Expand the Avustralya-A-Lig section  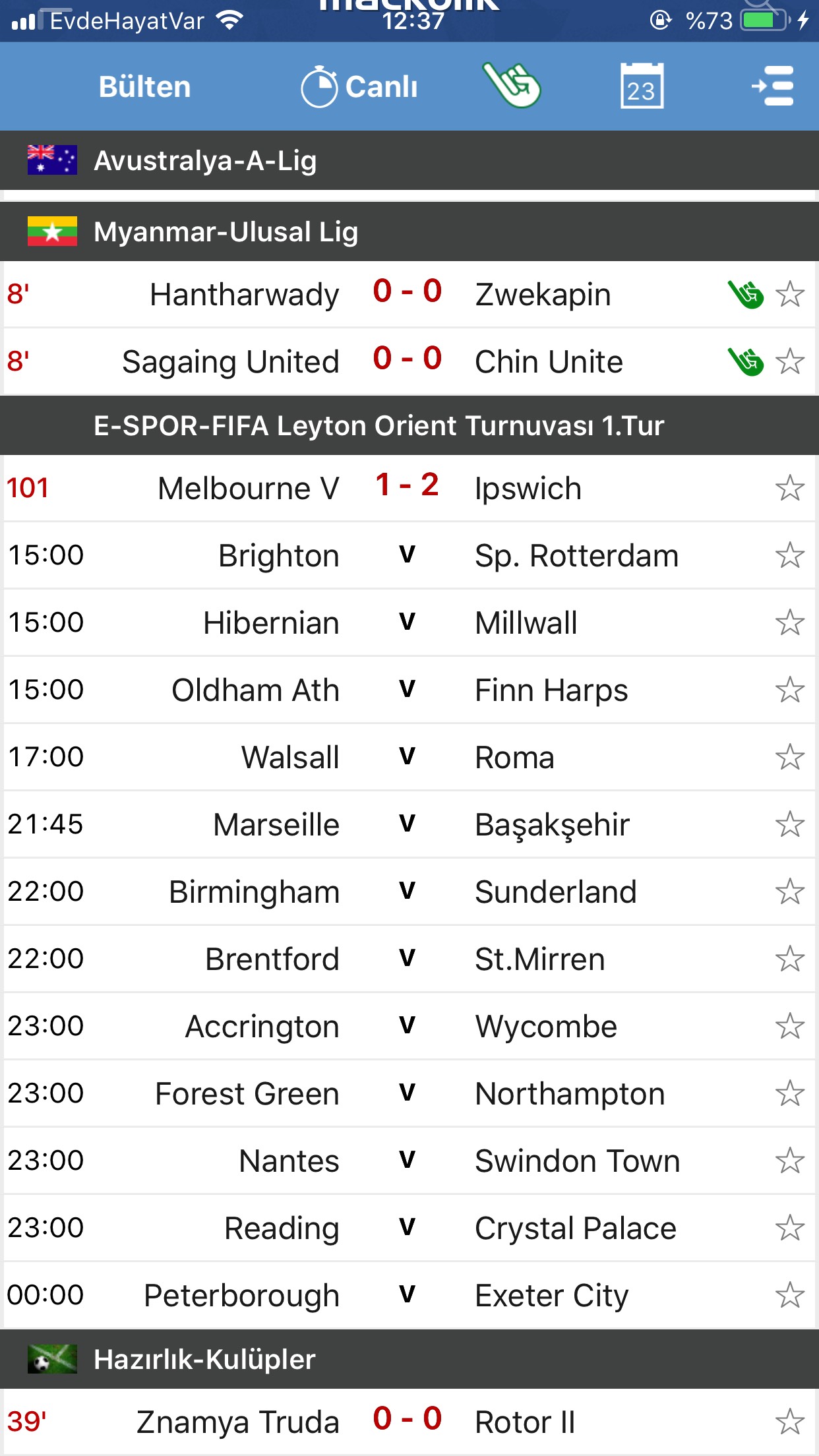409,160
